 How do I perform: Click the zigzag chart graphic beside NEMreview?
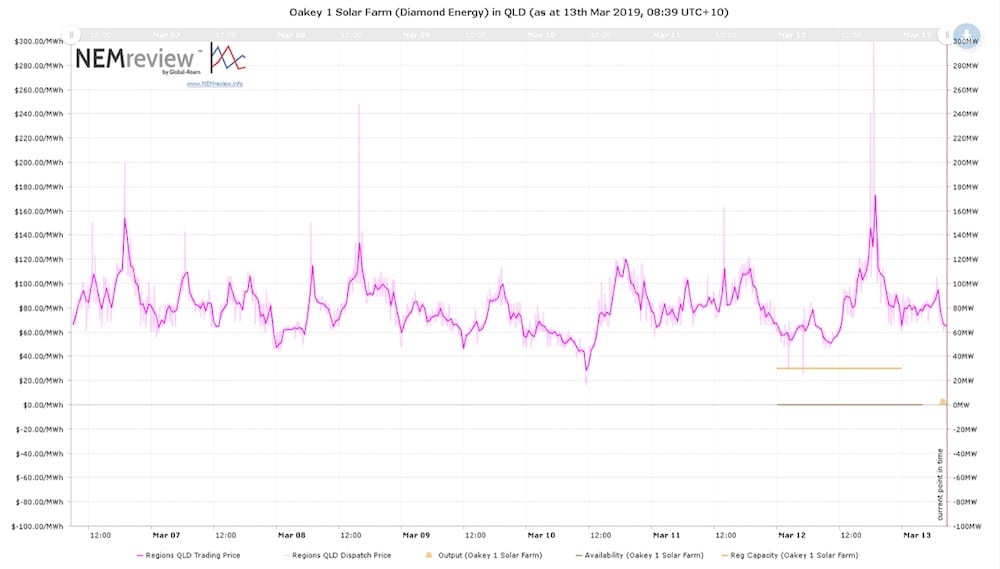coord(228,58)
